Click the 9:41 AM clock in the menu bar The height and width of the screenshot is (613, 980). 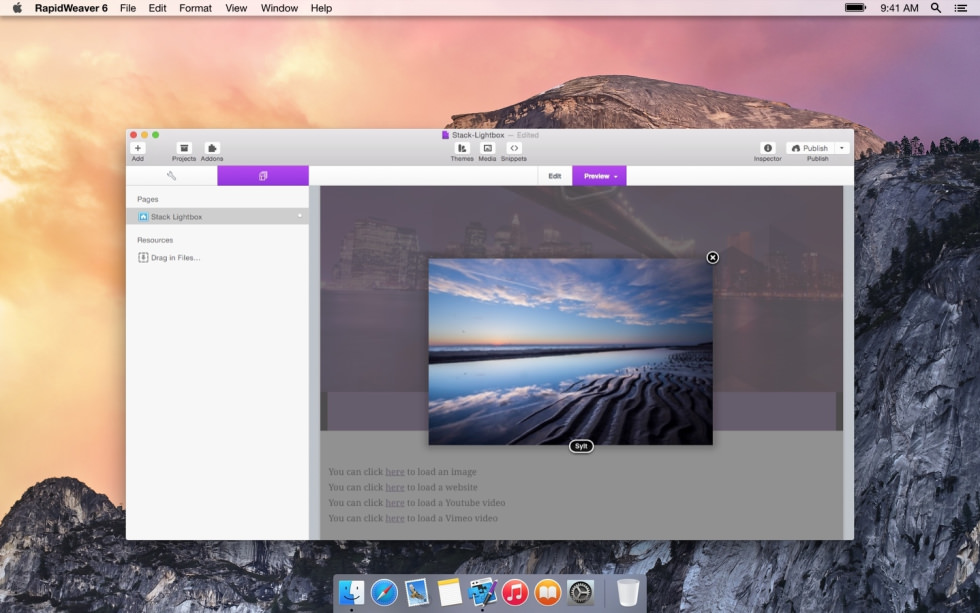tap(899, 8)
